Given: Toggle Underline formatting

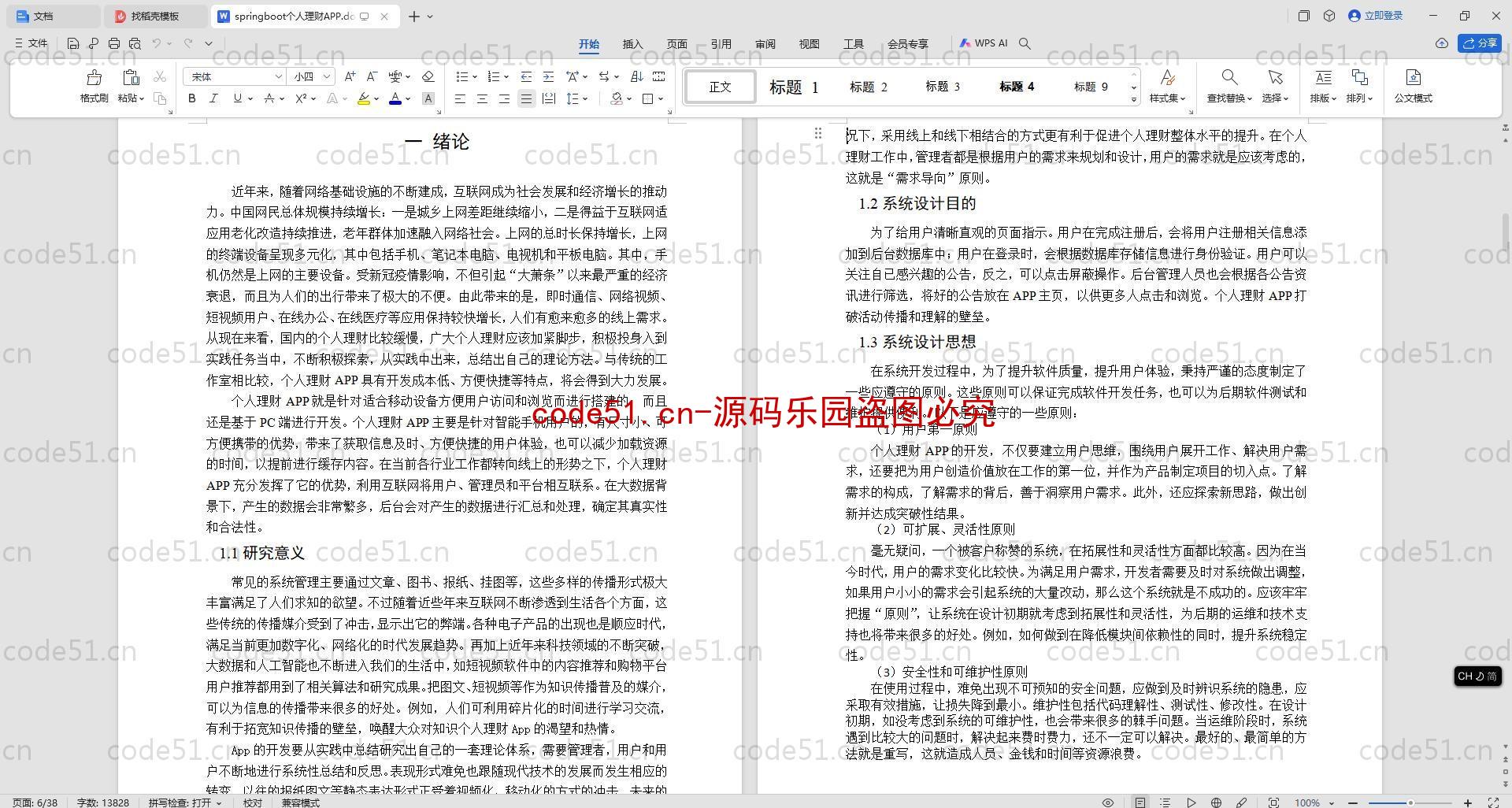Looking at the screenshot, I should (237, 98).
